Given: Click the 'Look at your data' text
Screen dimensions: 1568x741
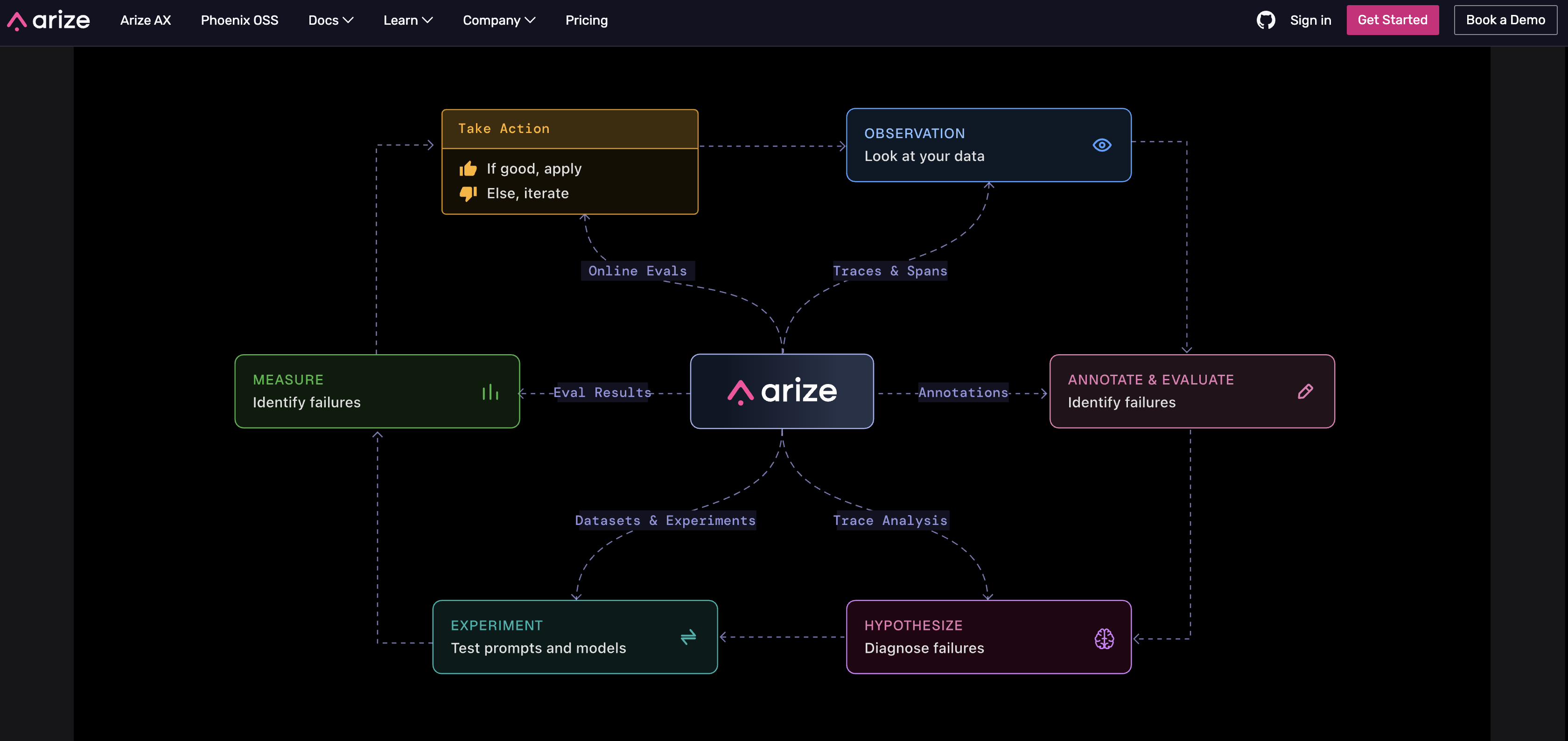Looking at the screenshot, I should click(x=924, y=156).
